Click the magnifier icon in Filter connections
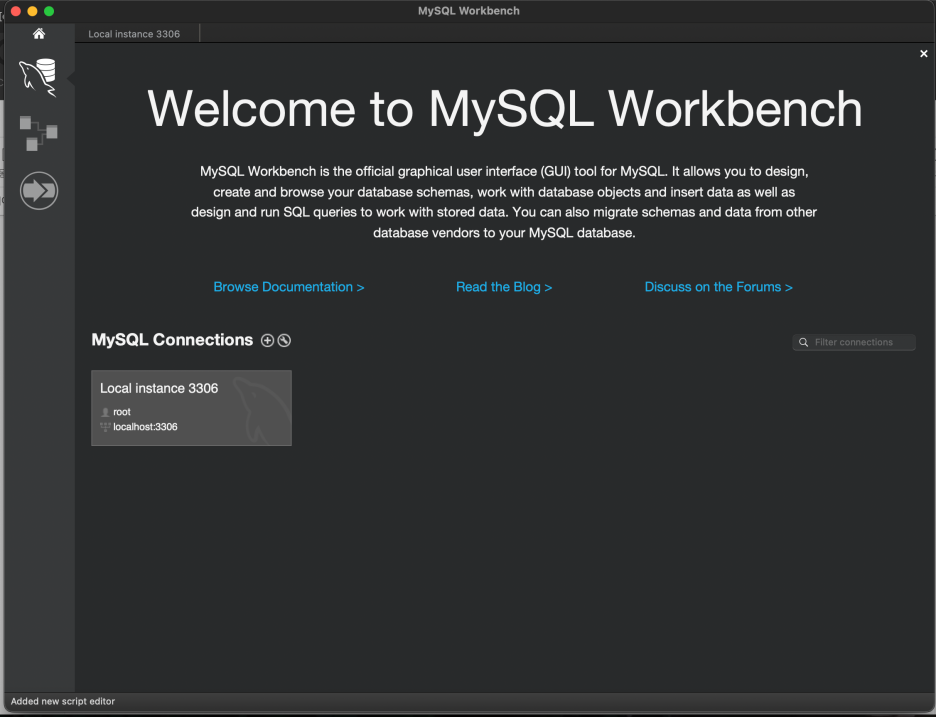The height and width of the screenshot is (717, 936). [803, 342]
